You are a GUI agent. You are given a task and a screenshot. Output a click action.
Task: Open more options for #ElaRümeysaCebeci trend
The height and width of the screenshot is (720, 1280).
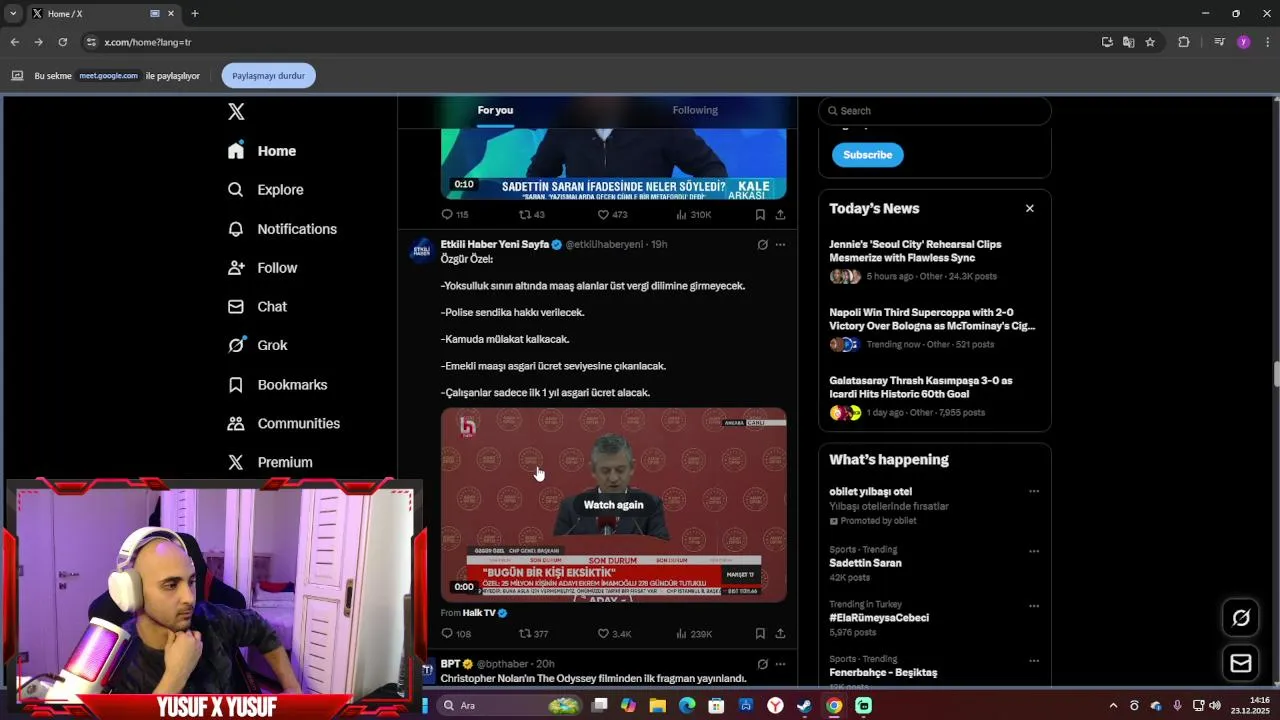coord(1034,606)
